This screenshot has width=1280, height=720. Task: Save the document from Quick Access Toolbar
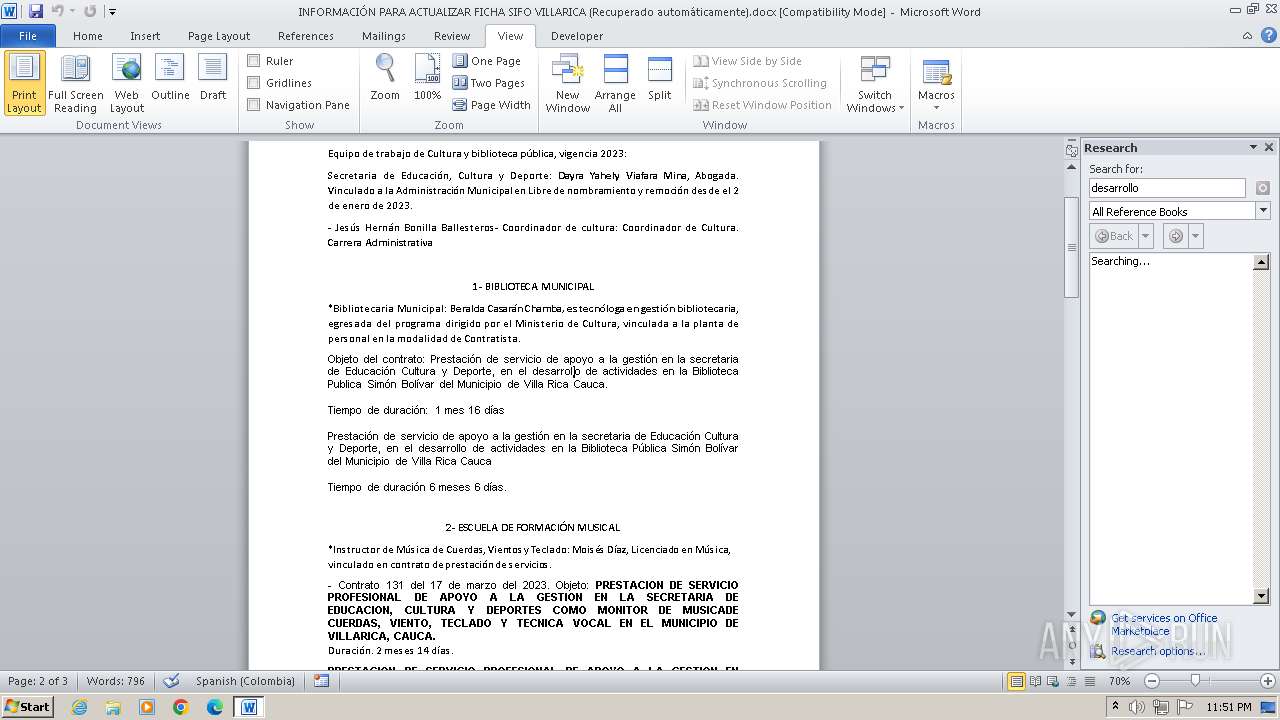pos(36,11)
